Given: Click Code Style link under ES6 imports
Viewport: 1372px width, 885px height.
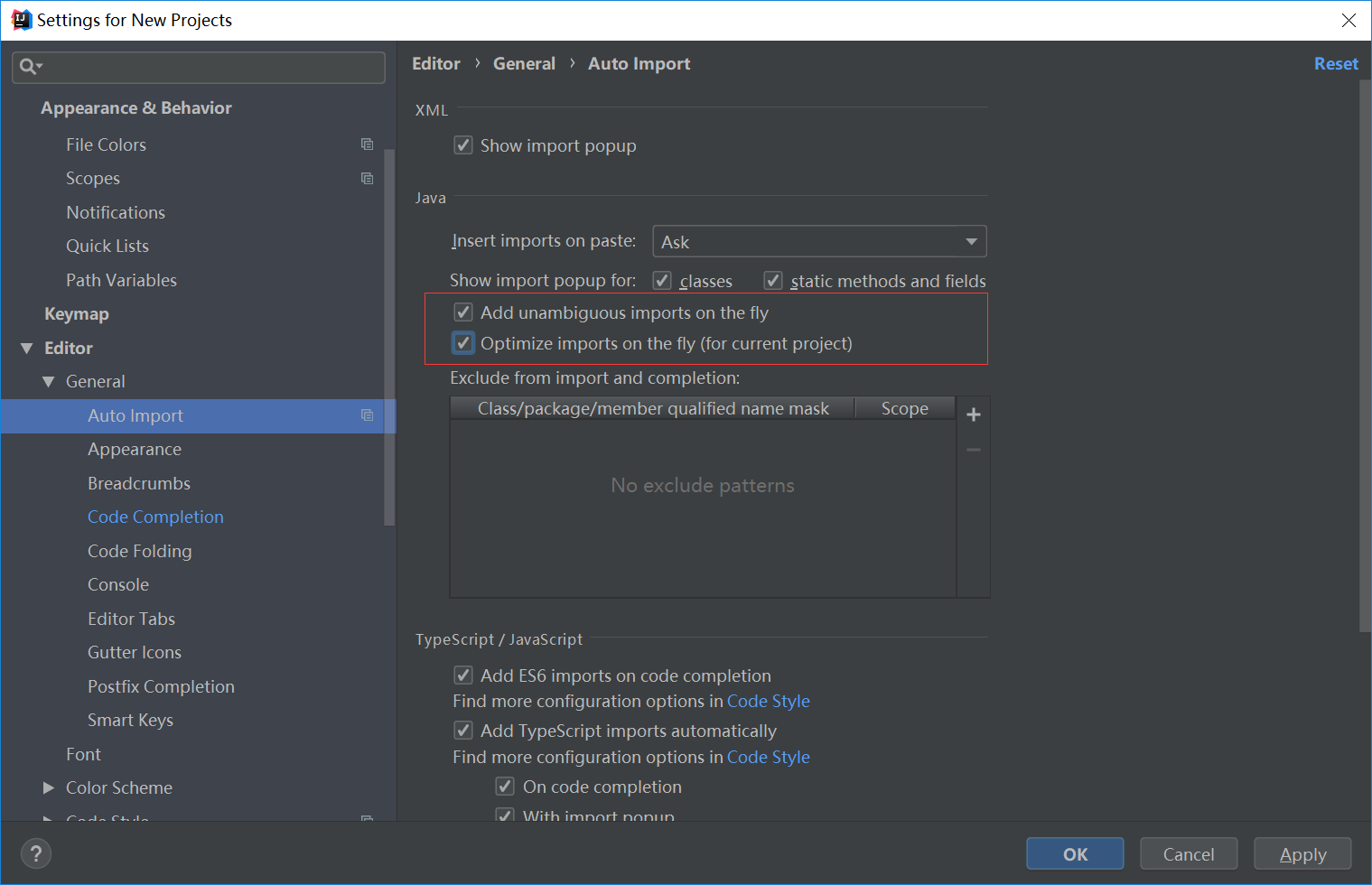Looking at the screenshot, I should (x=769, y=701).
